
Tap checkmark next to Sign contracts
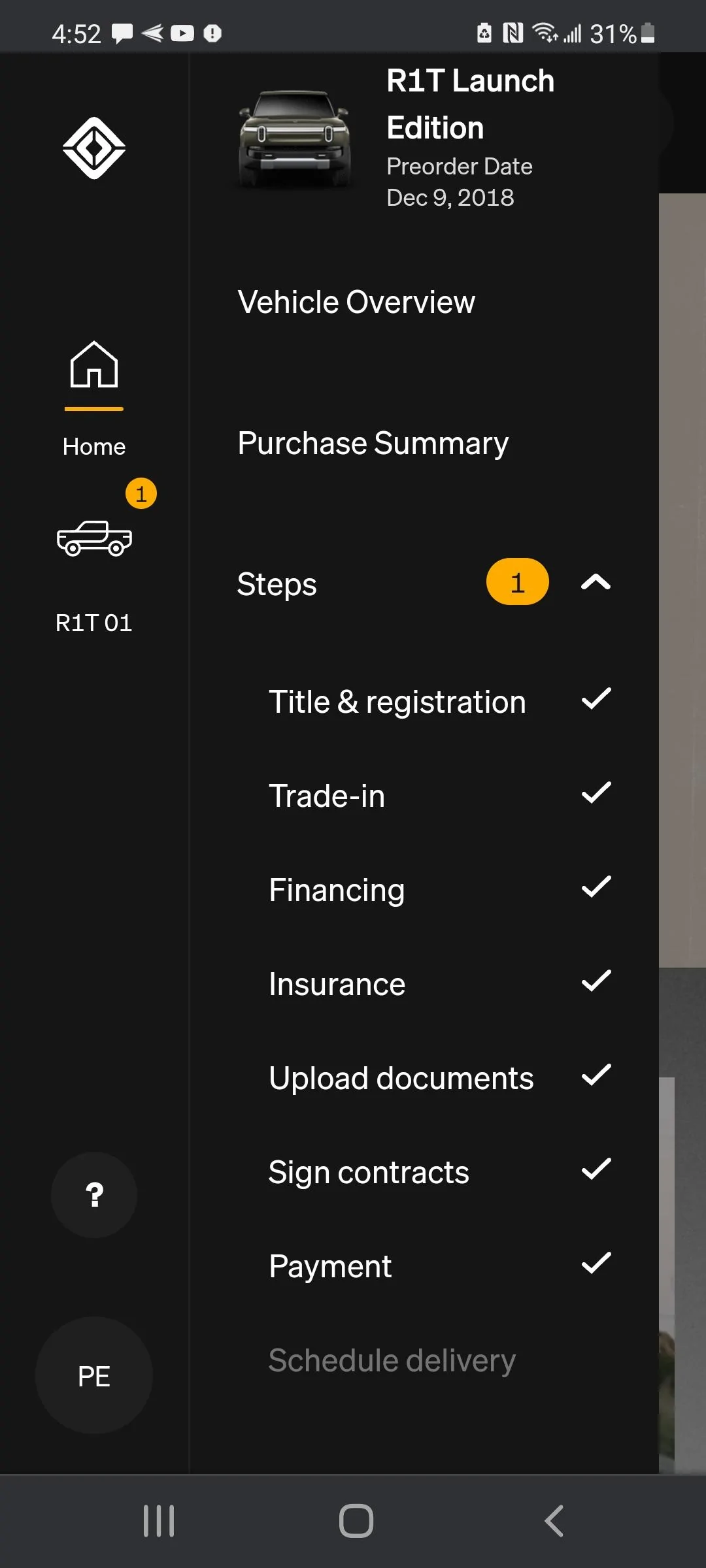596,1169
